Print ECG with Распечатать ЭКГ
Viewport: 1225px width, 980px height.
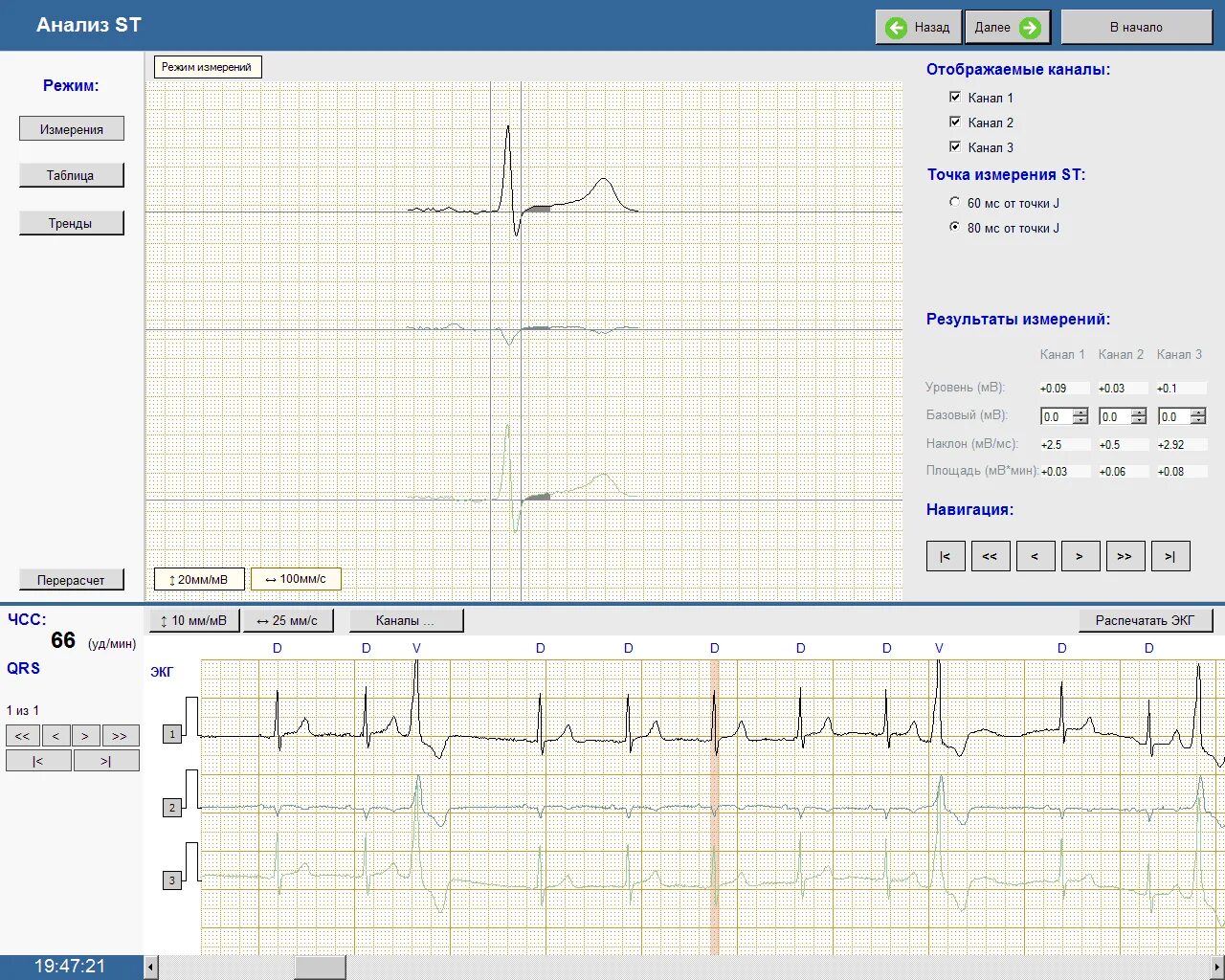(x=1146, y=620)
